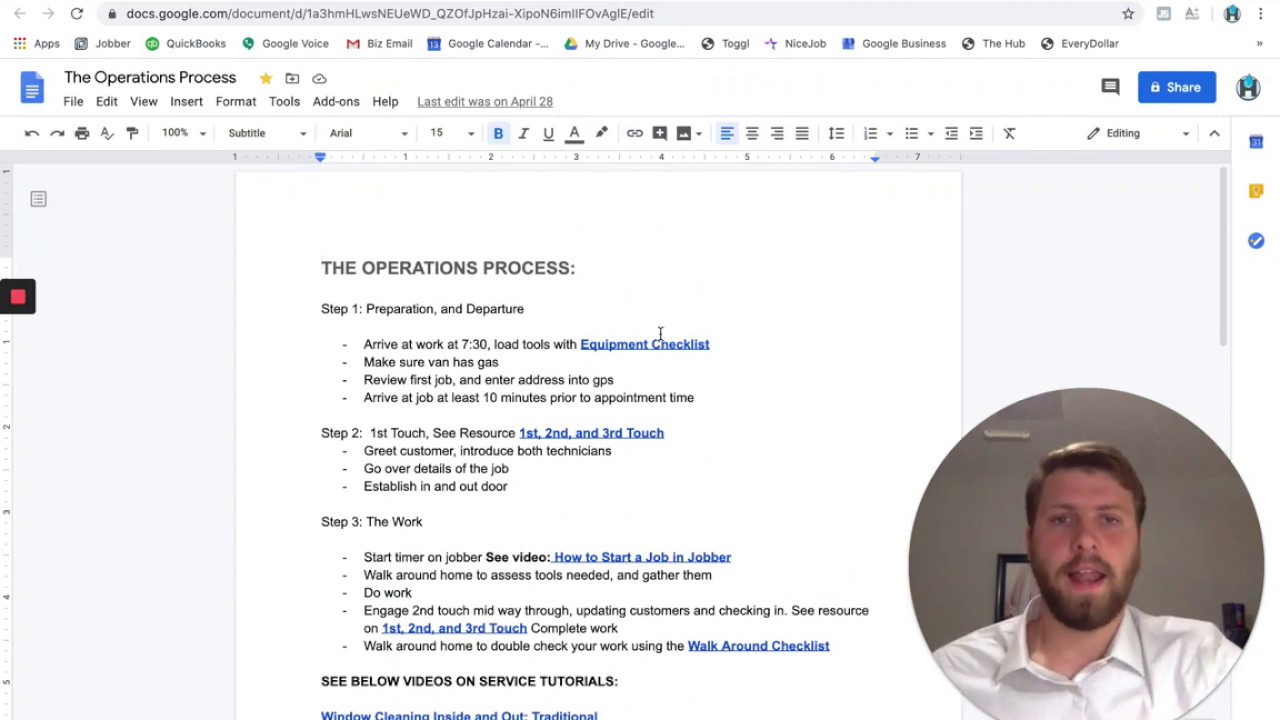Collapse the menus with the chevron arrow
This screenshot has height=720, width=1280.
coord(1214,133)
